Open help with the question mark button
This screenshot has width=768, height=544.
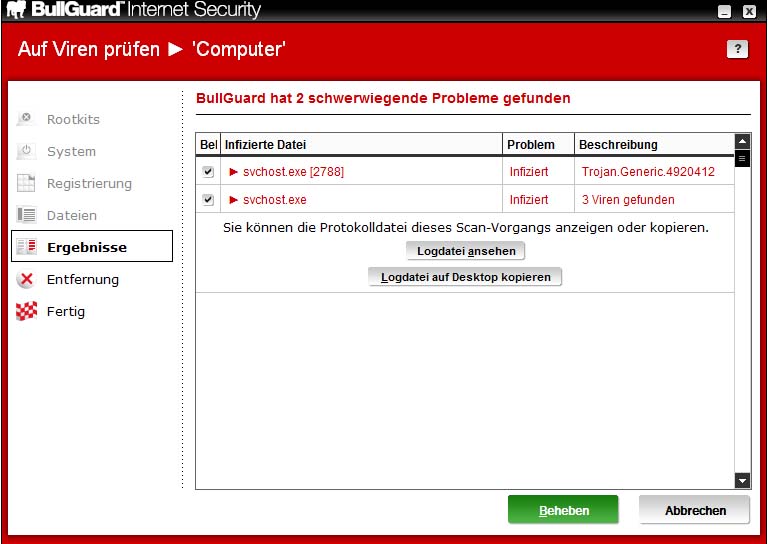[x=737, y=49]
